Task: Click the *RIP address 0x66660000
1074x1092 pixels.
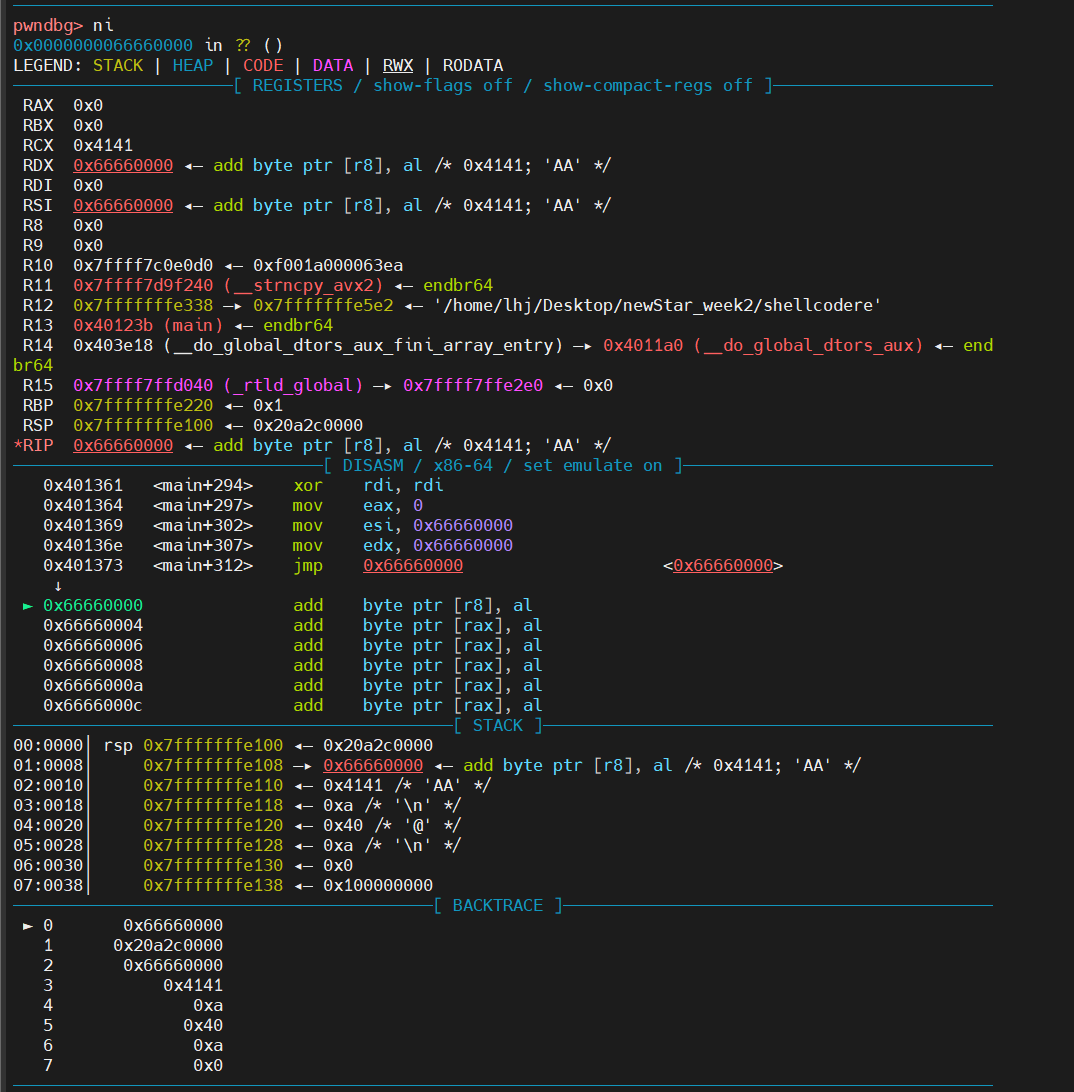Action: tap(123, 446)
